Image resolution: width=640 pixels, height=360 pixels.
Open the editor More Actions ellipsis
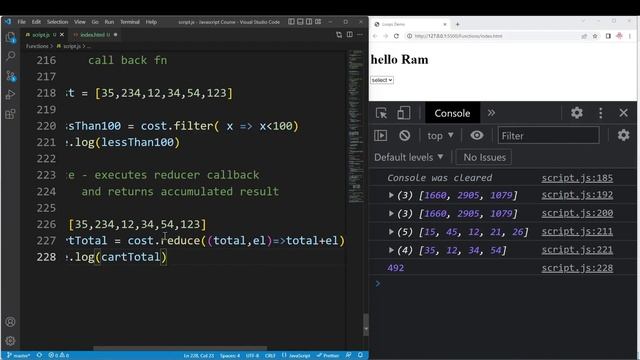point(360,35)
